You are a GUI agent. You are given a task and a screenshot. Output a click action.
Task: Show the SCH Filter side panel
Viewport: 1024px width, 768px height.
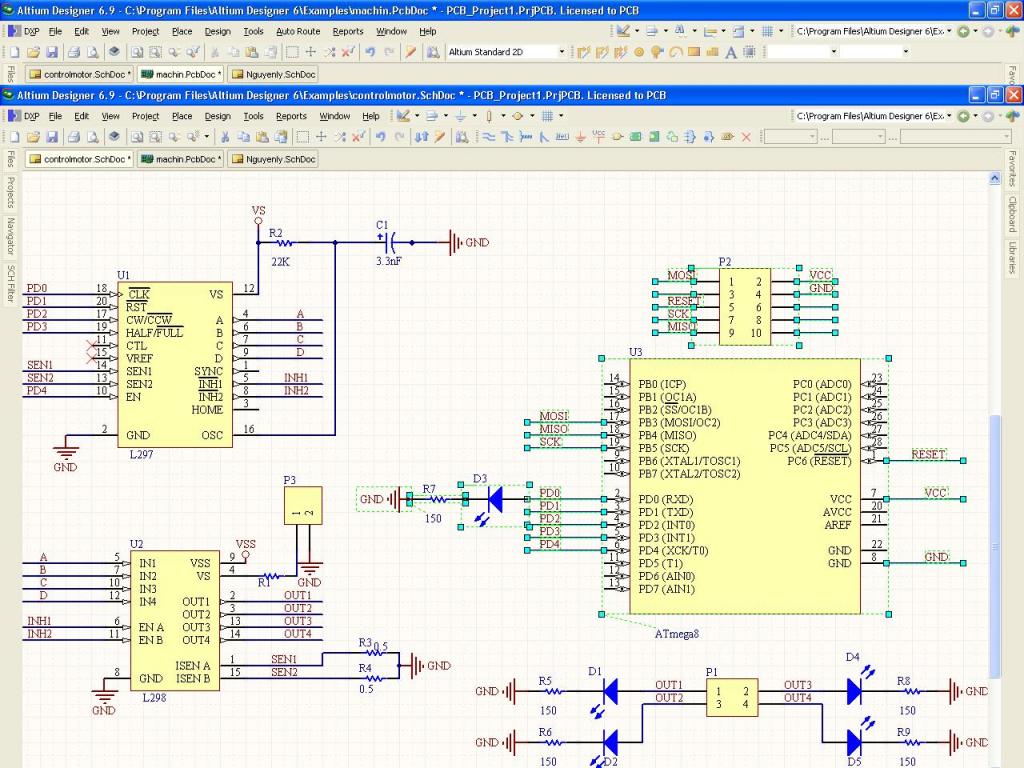click(x=11, y=285)
